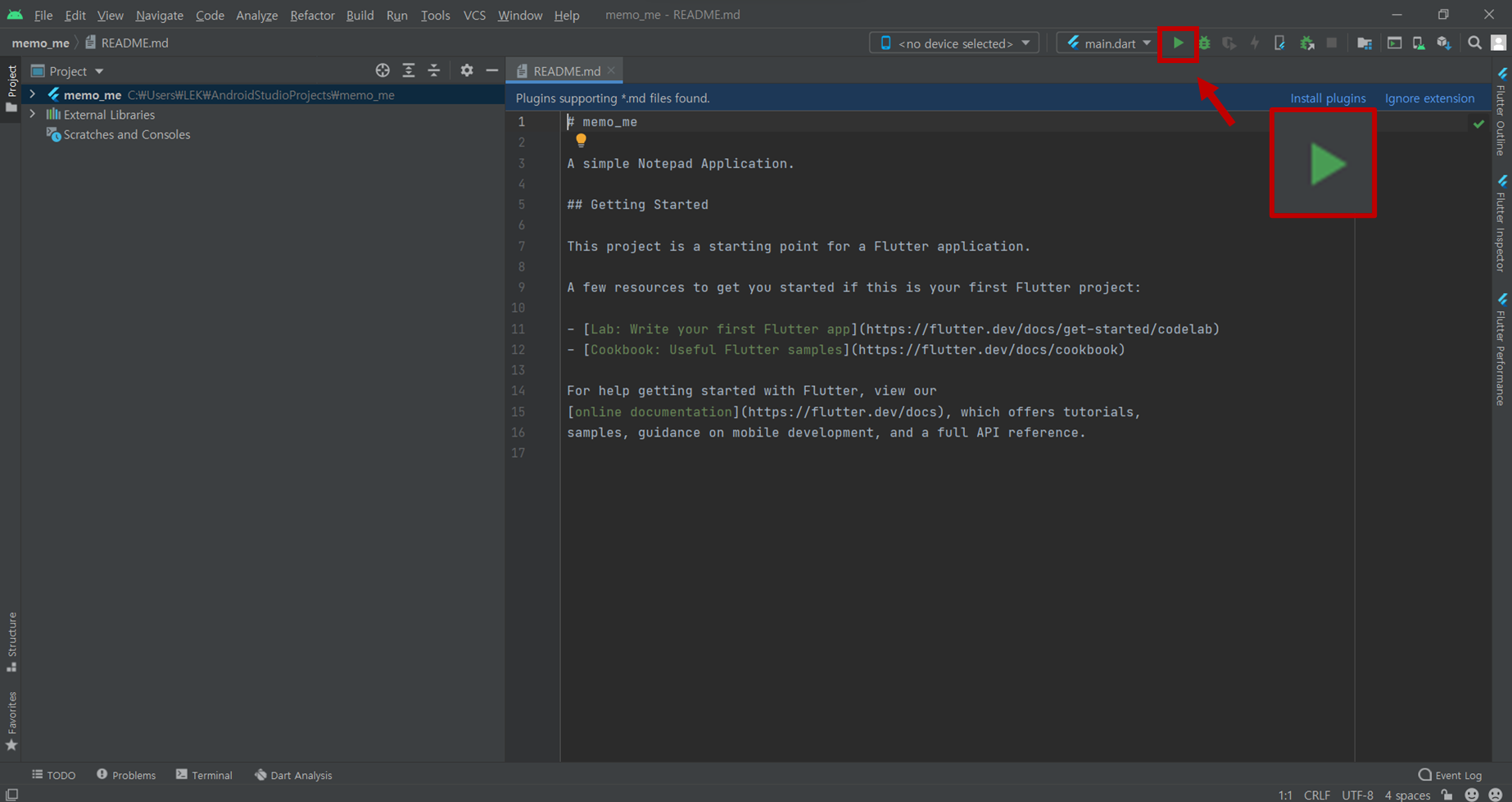Open the File menu

tap(43, 15)
